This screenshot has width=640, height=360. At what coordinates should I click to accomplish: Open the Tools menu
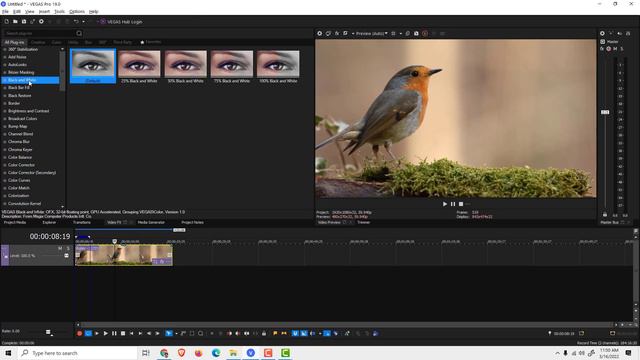coord(60,11)
